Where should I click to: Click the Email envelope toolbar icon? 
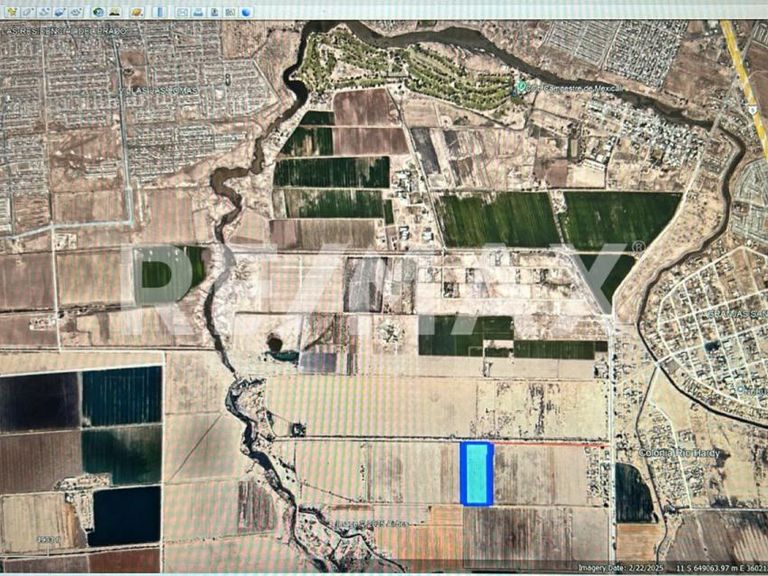182,12
